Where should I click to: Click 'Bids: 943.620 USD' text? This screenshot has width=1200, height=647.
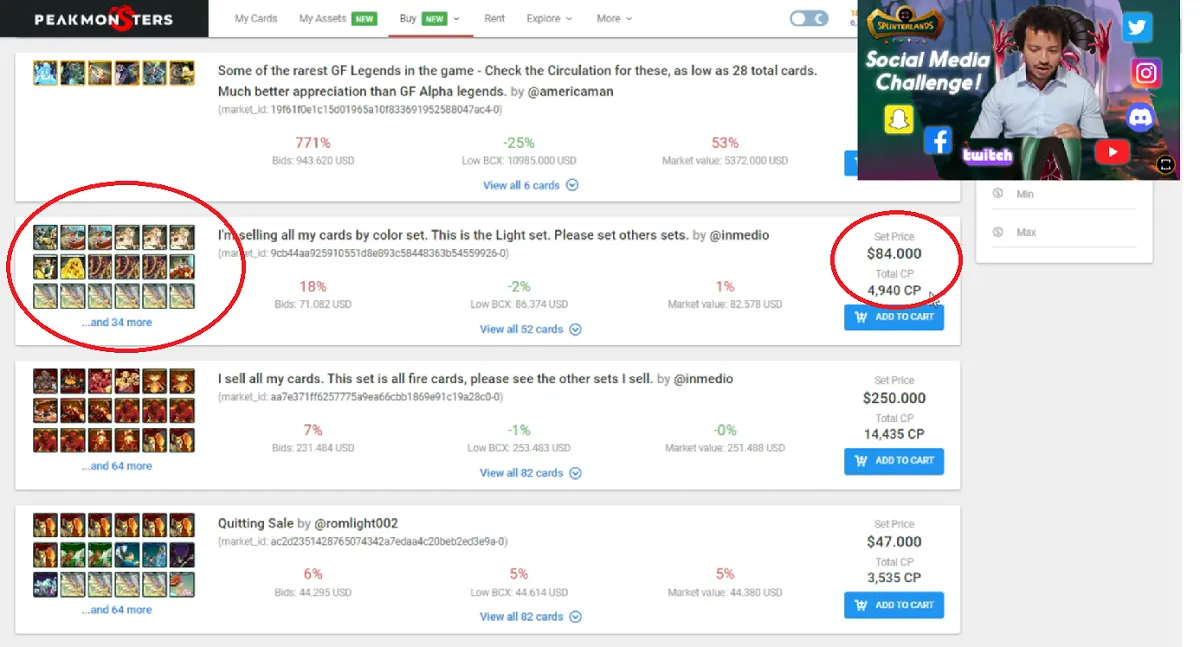(x=313, y=160)
